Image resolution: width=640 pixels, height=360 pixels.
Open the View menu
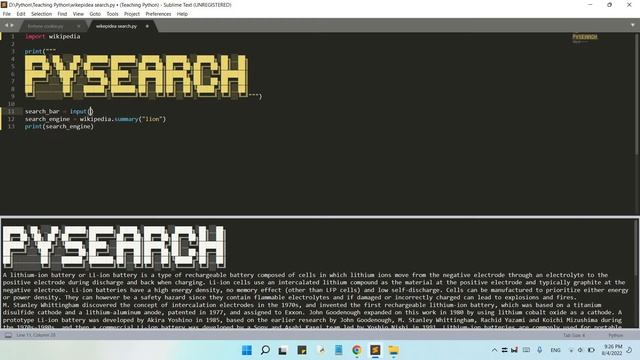[x=78, y=14]
